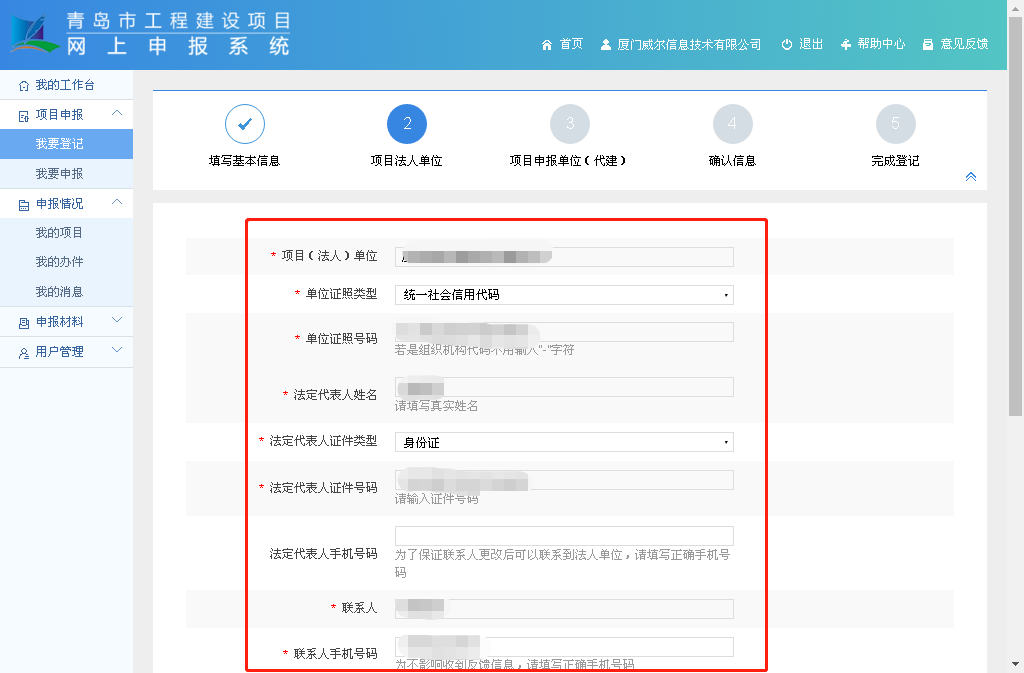The height and width of the screenshot is (673, 1024).
Task: Select 我要申报 in the sidebar
Action: point(59,174)
